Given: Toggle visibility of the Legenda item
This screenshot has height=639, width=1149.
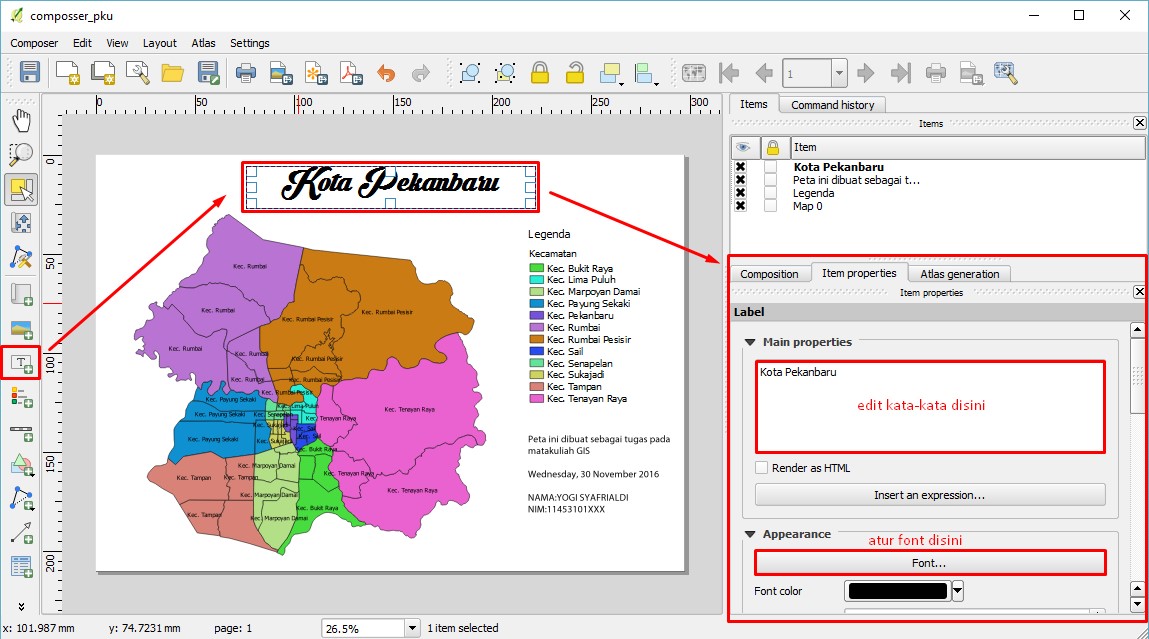Looking at the screenshot, I should [740, 193].
